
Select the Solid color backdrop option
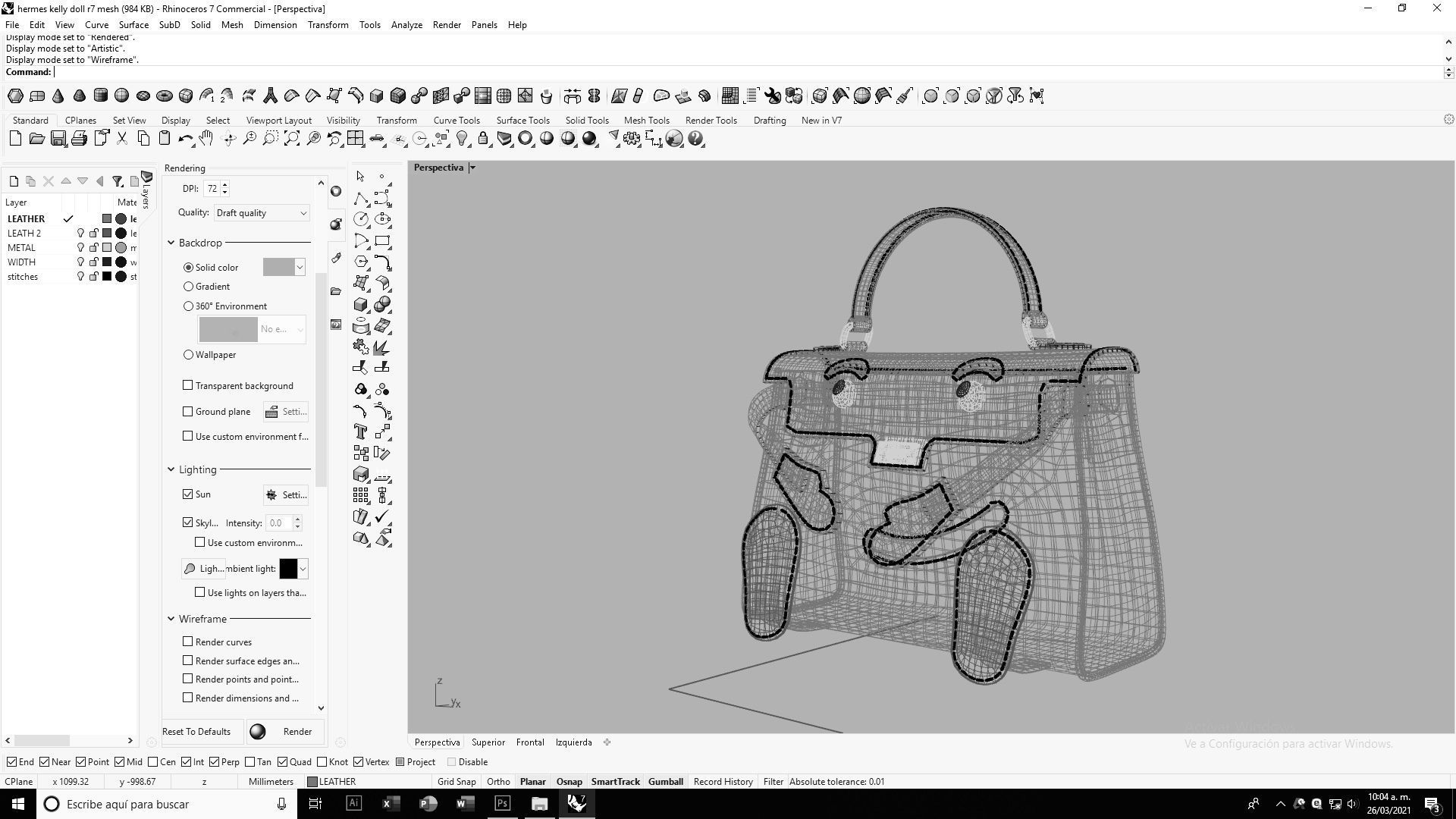(x=189, y=268)
